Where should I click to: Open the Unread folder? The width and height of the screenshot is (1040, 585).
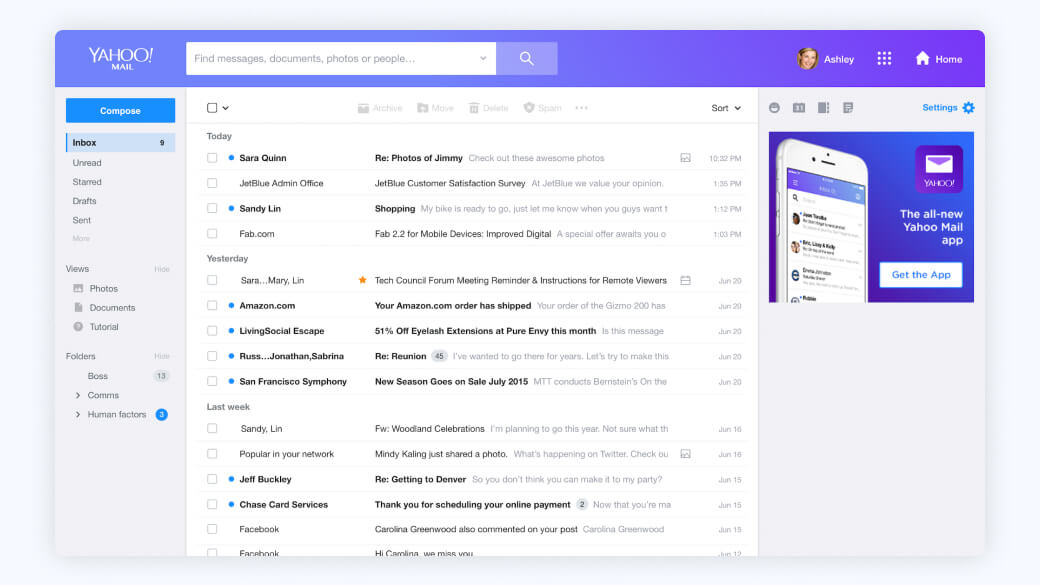(x=87, y=162)
